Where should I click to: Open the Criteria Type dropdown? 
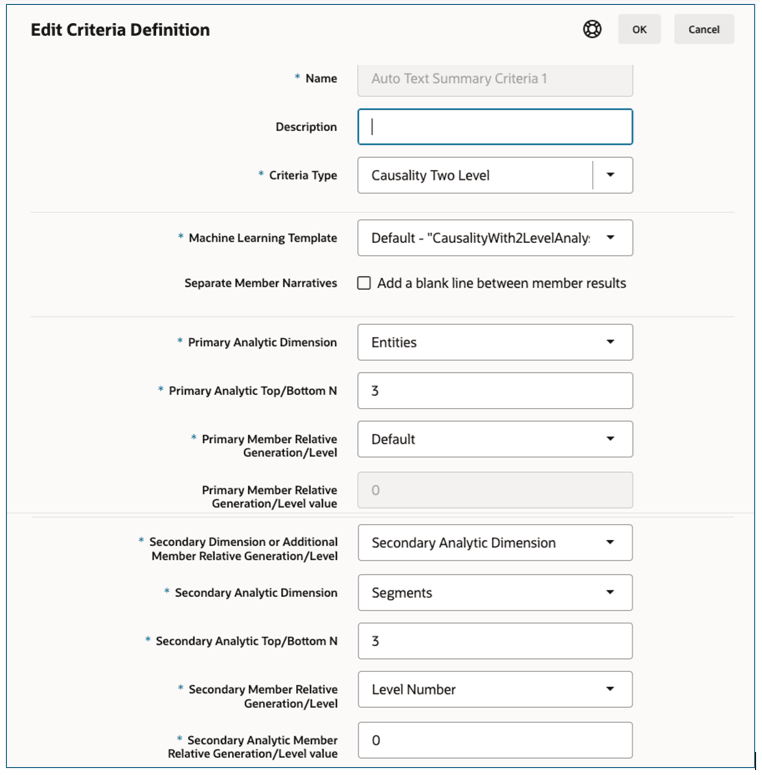click(x=495, y=175)
